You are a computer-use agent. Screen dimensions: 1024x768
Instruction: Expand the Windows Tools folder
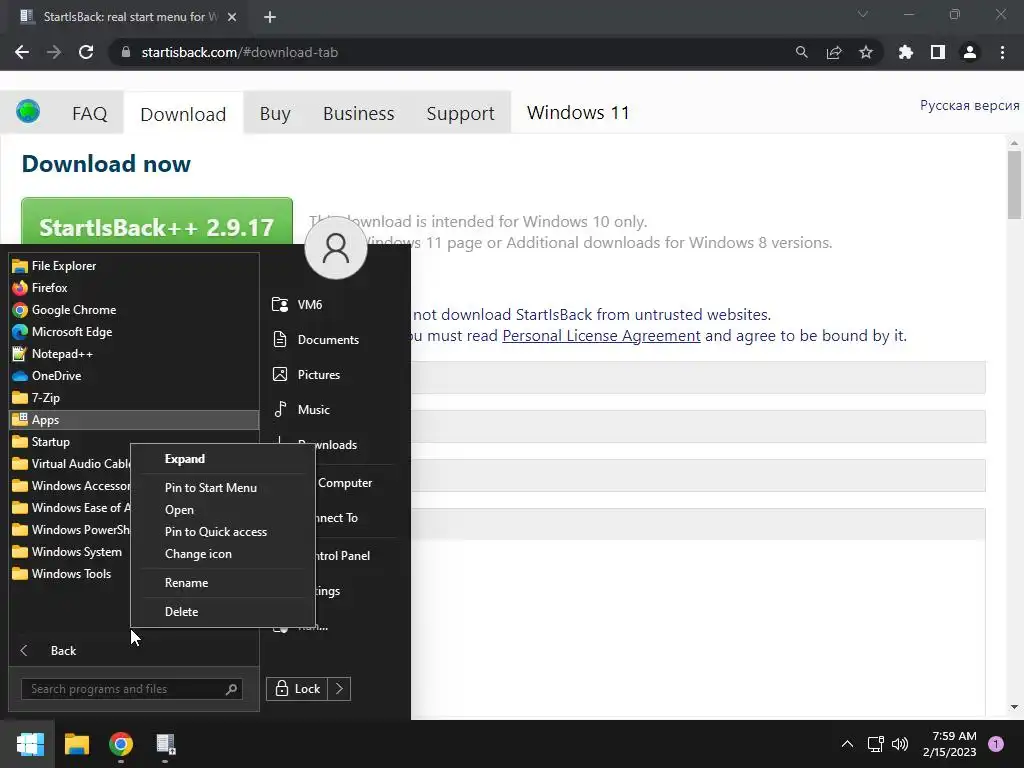(71, 573)
